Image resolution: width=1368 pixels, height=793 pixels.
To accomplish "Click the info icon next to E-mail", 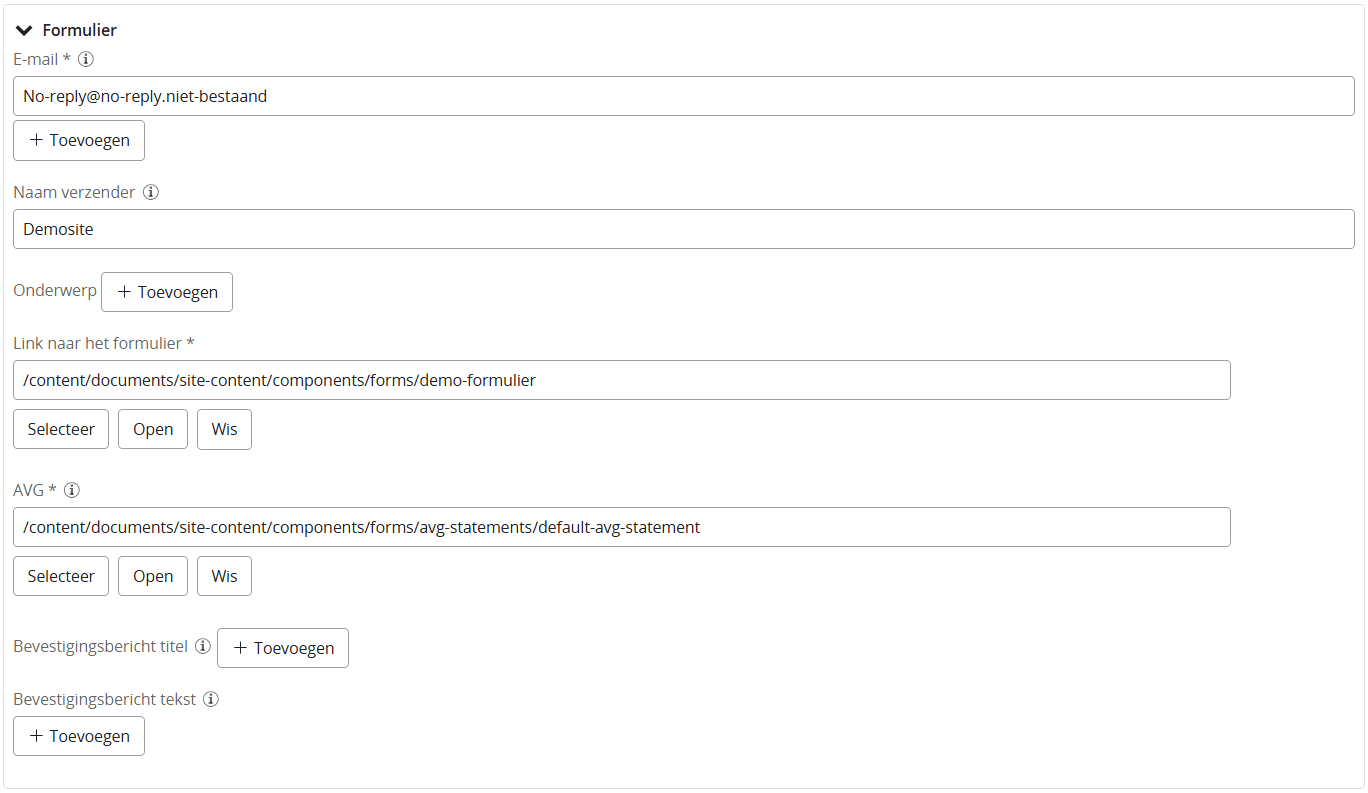I will click(x=86, y=59).
